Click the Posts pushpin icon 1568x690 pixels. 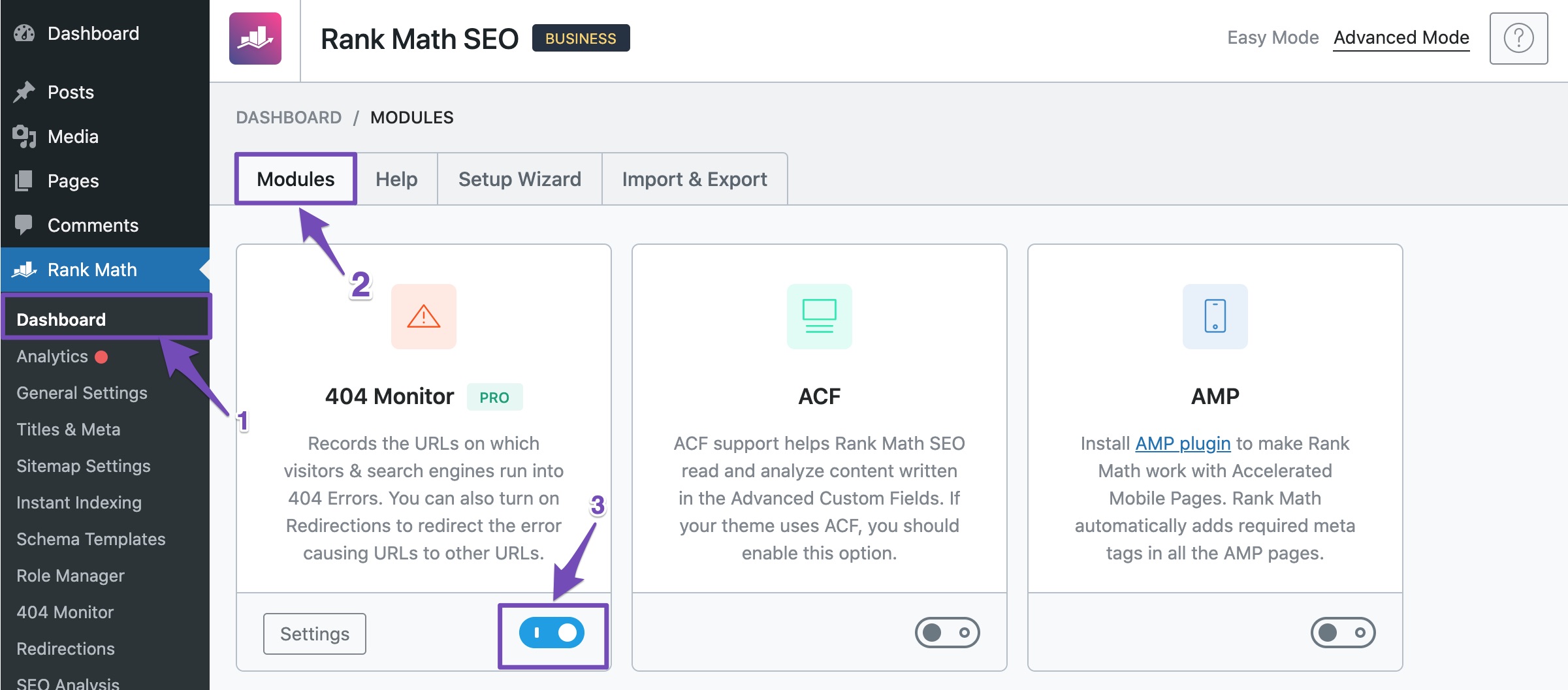pos(25,92)
